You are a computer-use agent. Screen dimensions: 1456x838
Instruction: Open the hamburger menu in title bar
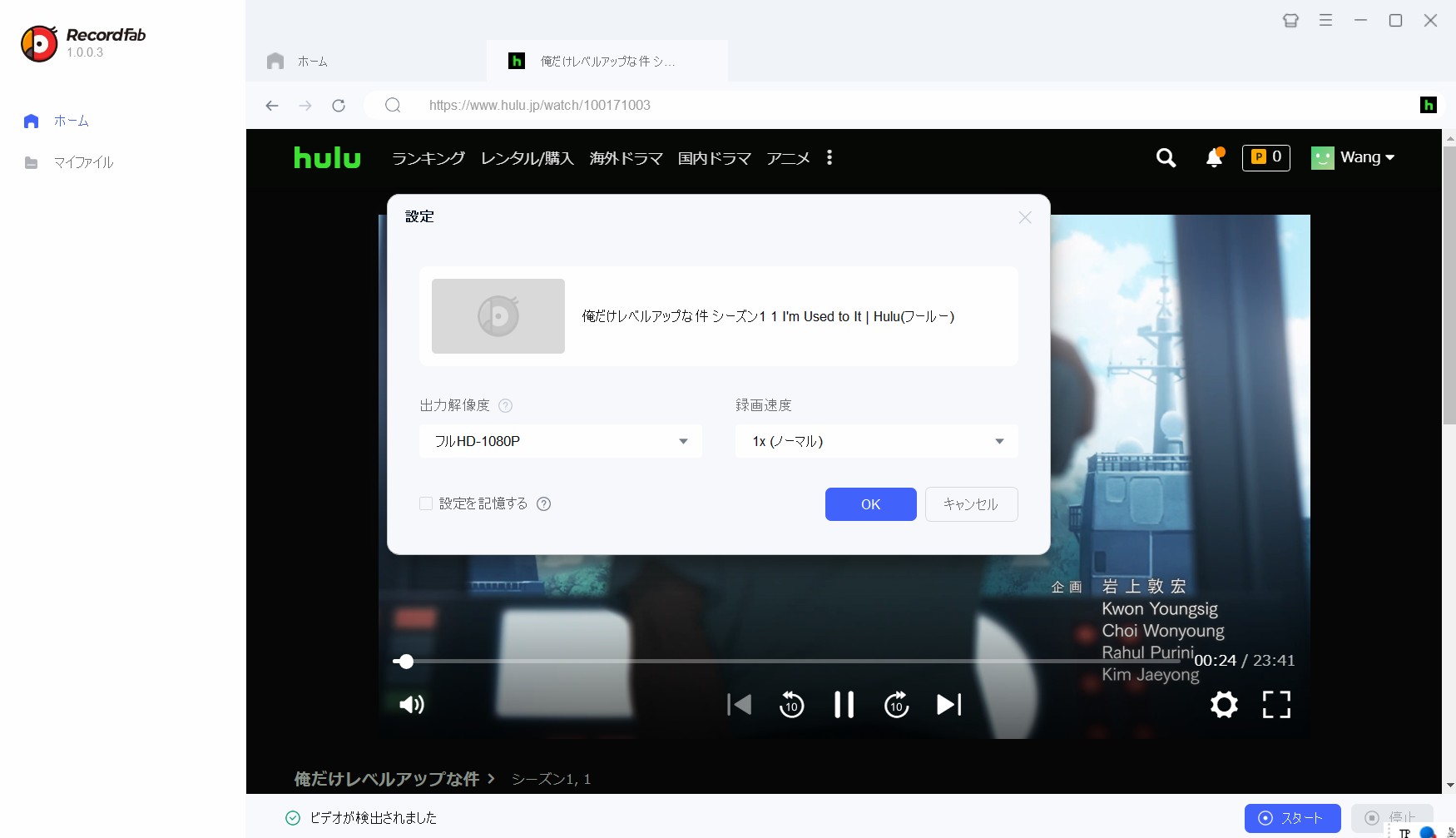click(1326, 20)
